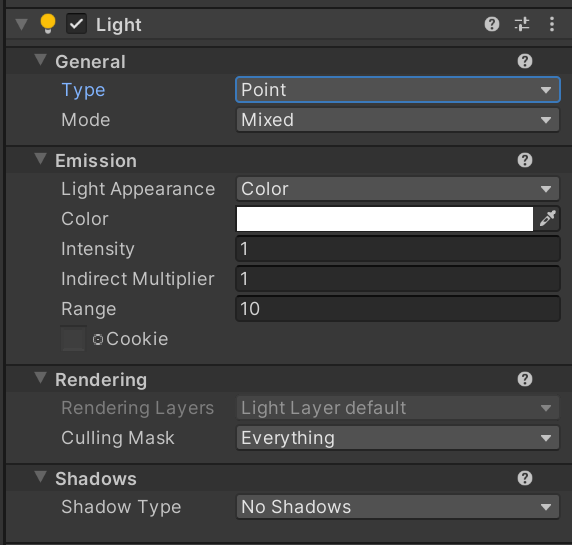This screenshot has width=572, height=545.
Task: Pick color with the eyedropper icon
Action: point(548,219)
